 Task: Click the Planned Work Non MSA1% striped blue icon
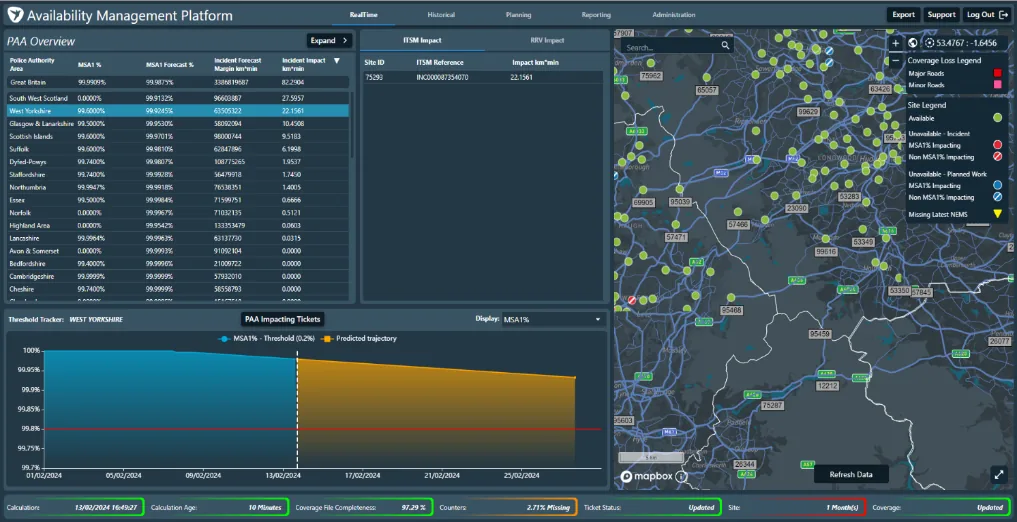(x=998, y=198)
